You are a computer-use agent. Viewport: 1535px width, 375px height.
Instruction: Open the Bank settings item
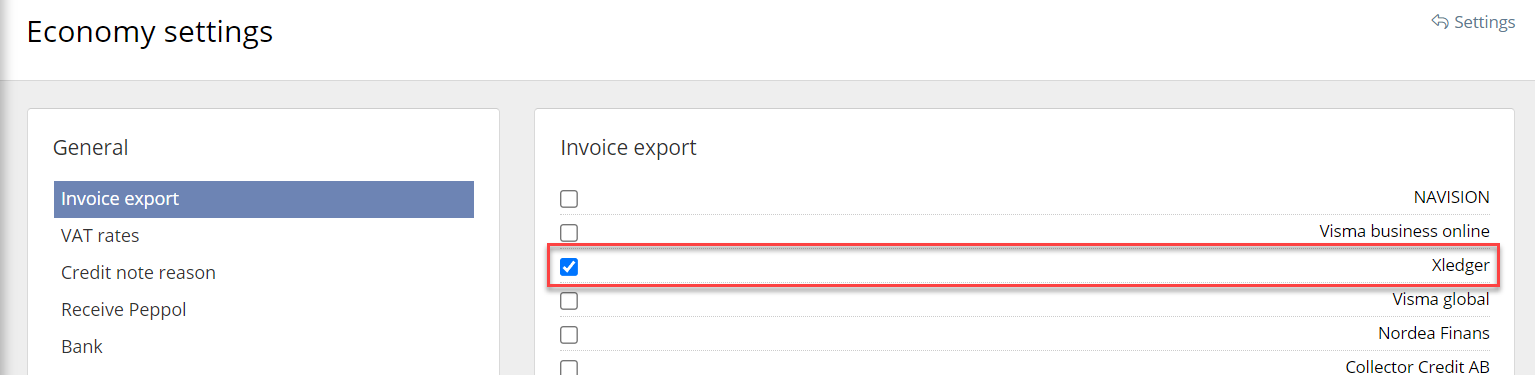pos(82,347)
